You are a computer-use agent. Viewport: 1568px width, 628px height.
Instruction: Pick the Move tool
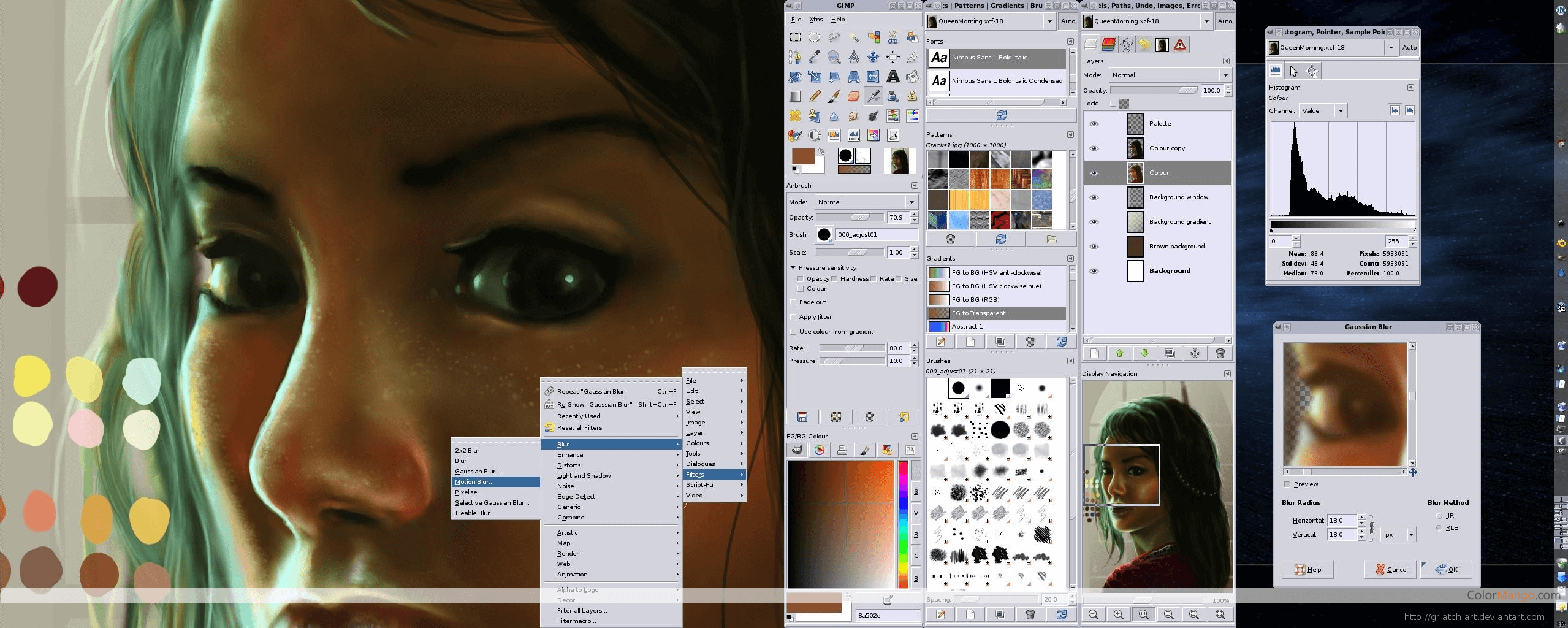point(873,57)
